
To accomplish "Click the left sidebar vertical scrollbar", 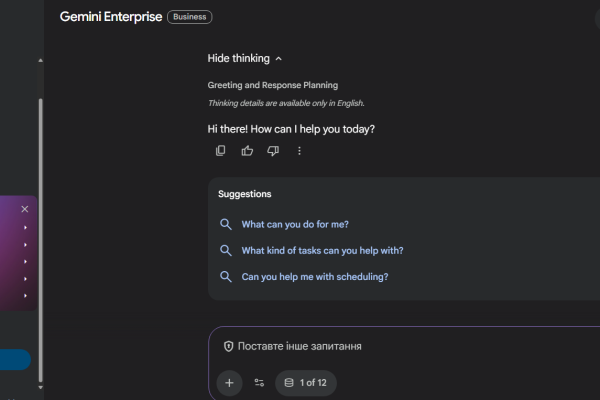I will [x=40, y=240].
